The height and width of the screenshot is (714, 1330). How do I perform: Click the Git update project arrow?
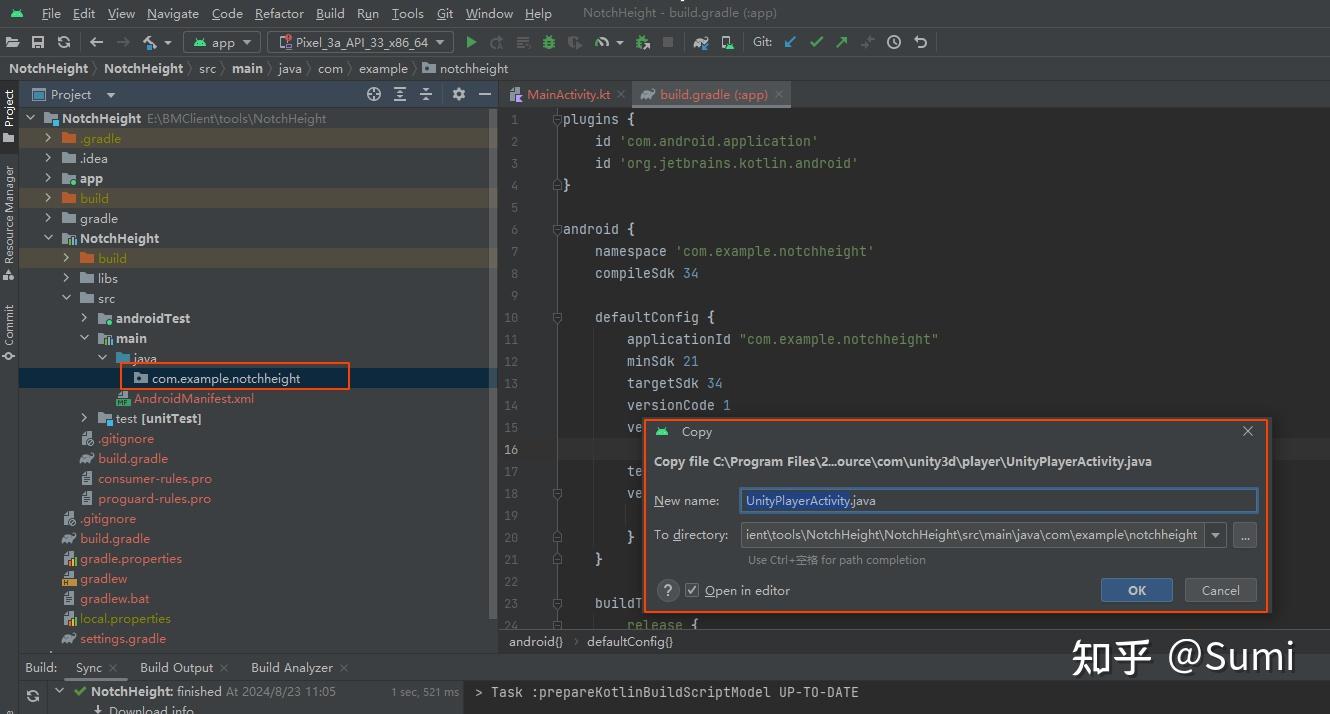pyautogui.click(x=791, y=42)
